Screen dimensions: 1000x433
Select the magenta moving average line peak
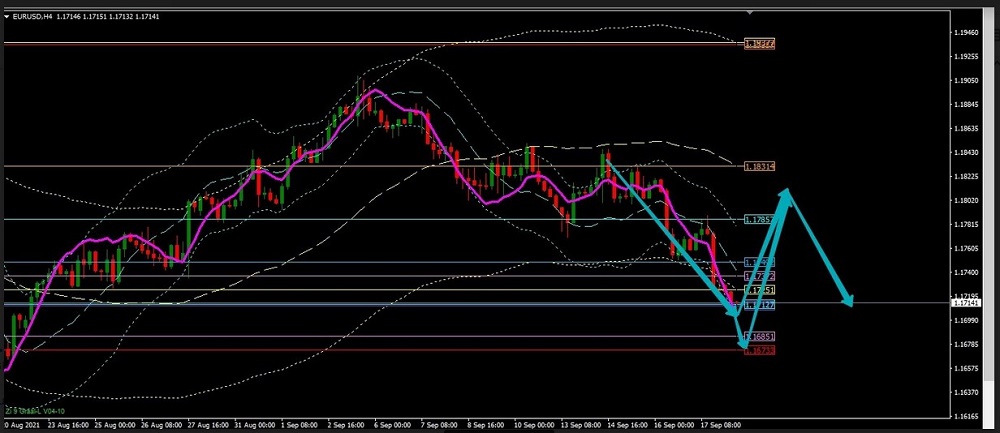375,91
